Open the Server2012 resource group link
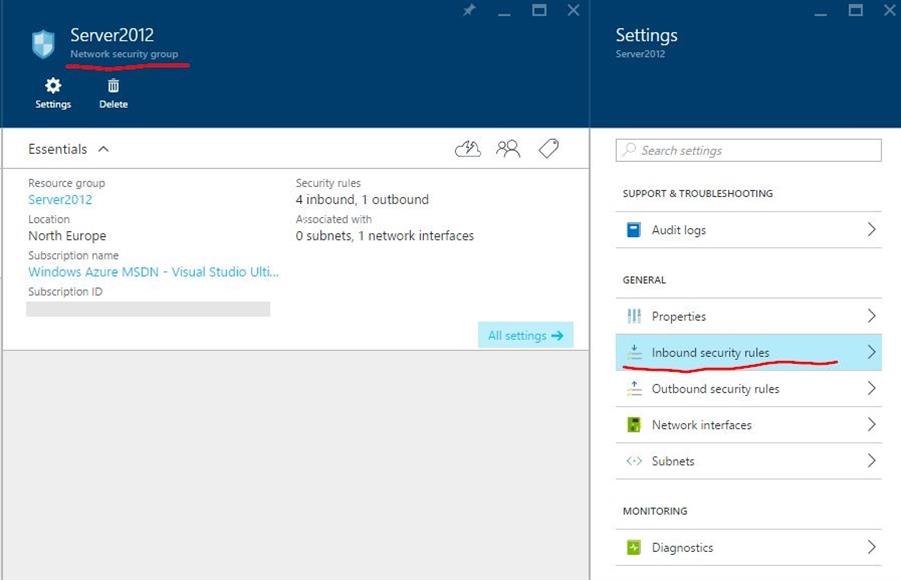This screenshot has width=901, height=580. coord(60,200)
